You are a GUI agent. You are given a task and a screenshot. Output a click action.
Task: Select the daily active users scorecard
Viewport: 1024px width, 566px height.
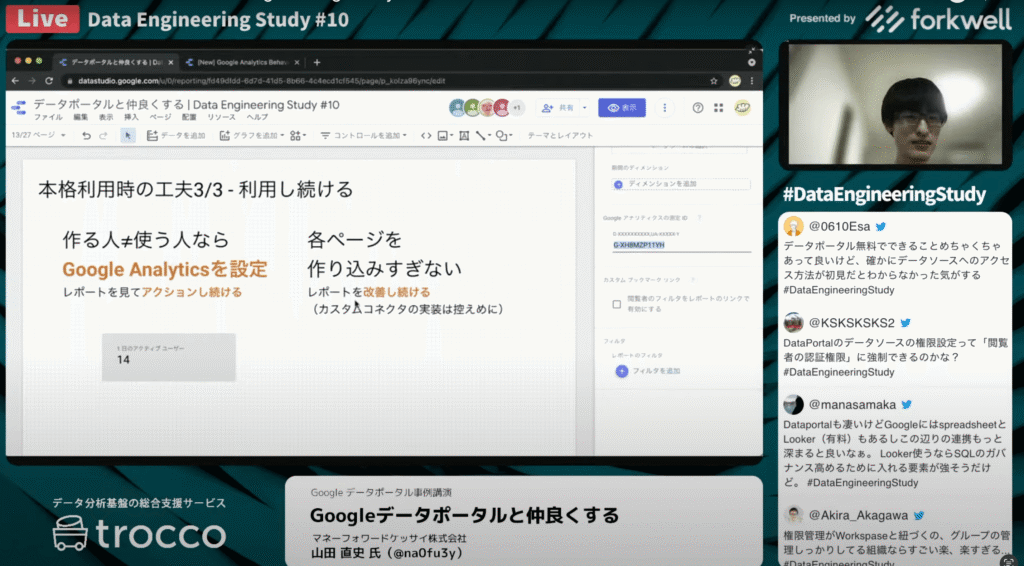168,357
